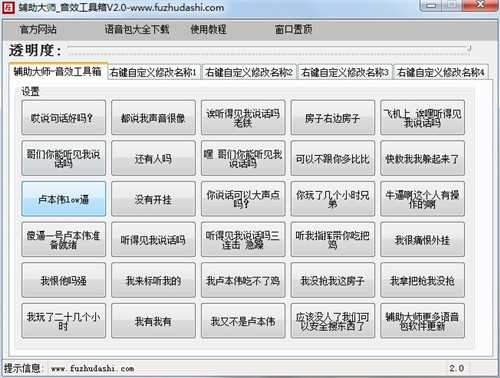
Task: Click 辅助大师更多语音包软件更新 button
Action: point(422,321)
